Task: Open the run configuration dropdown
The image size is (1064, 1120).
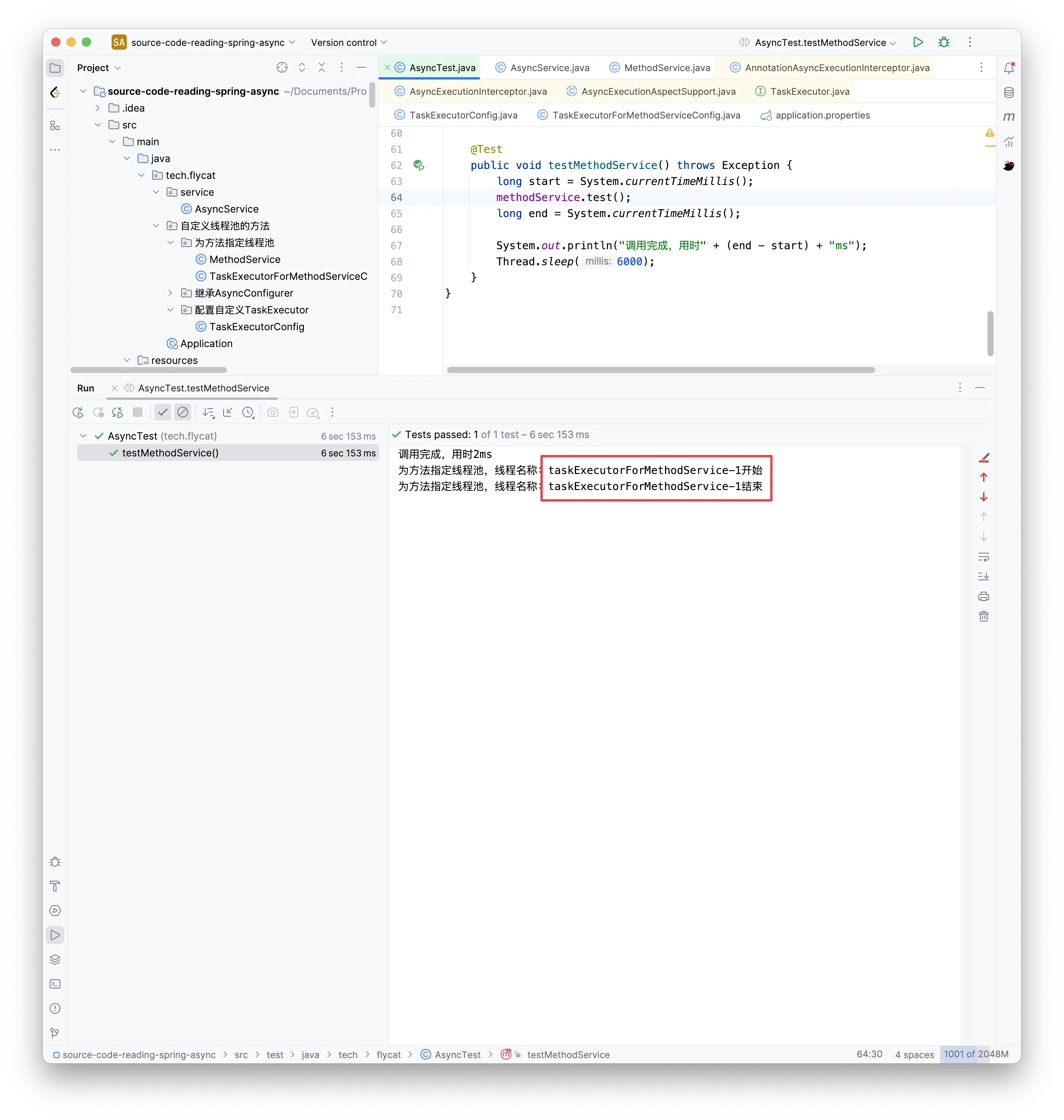Action: pos(817,42)
